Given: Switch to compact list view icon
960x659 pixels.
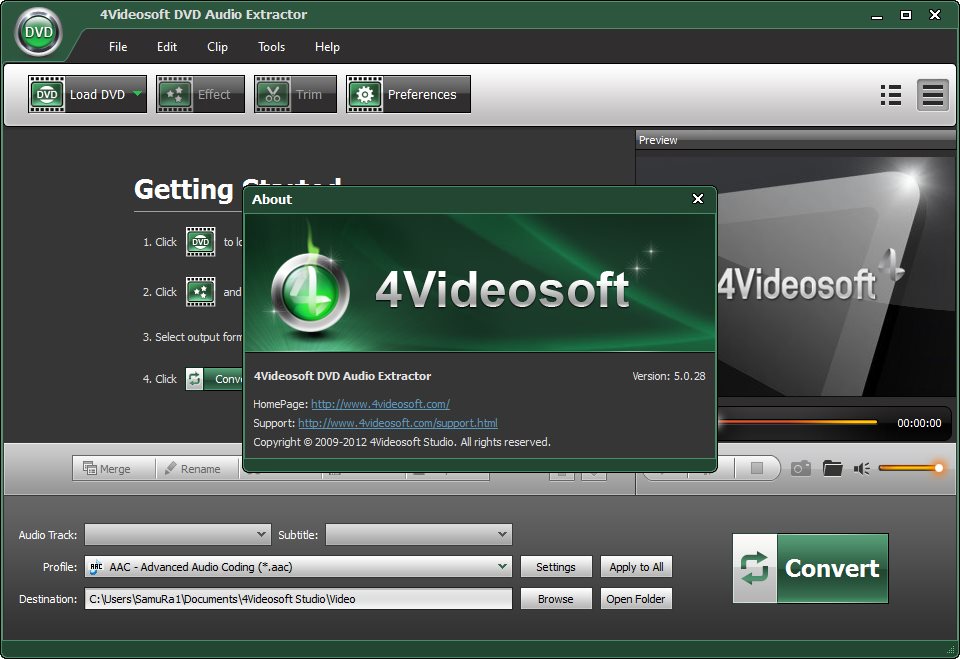Looking at the screenshot, I should [x=932, y=95].
